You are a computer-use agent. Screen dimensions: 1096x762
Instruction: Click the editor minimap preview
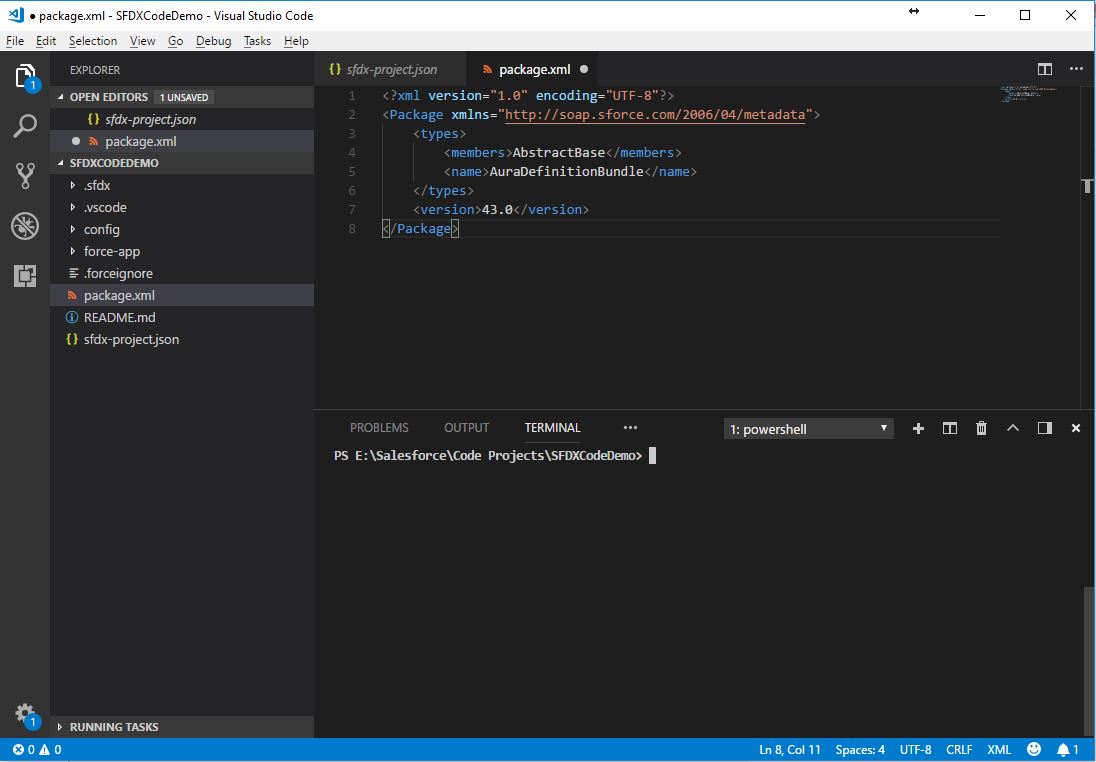click(1028, 94)
